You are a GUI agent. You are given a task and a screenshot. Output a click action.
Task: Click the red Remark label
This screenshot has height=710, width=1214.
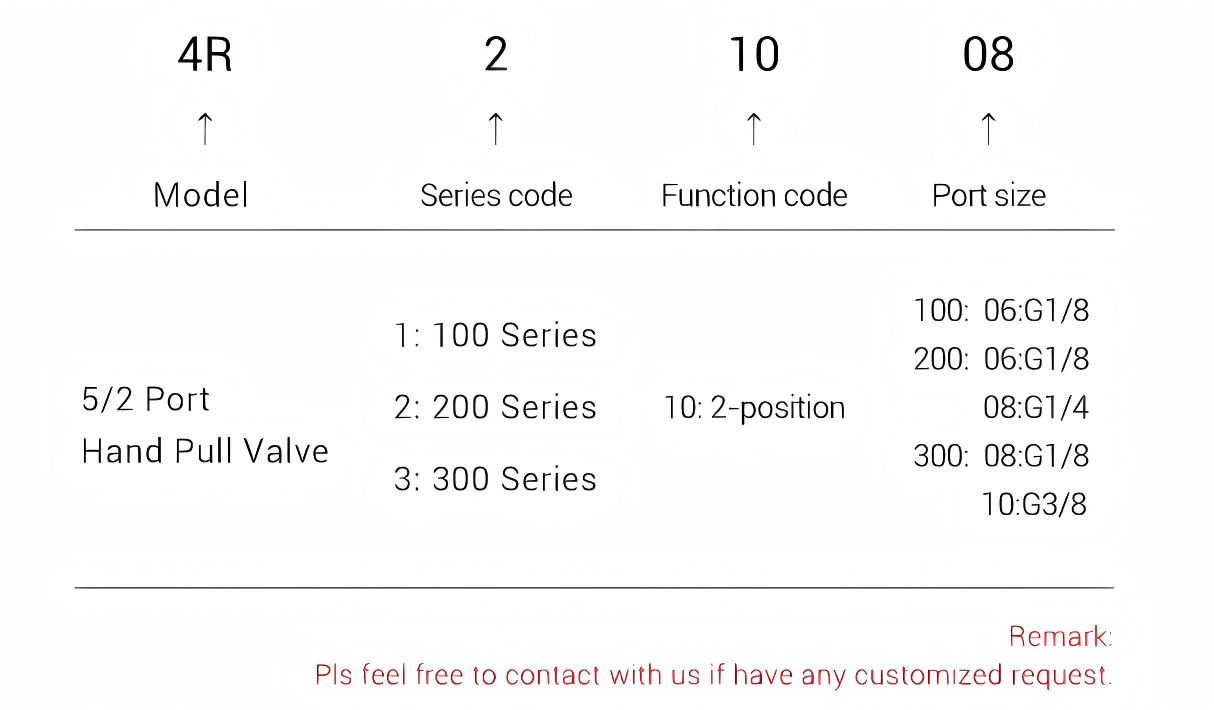1060,636
